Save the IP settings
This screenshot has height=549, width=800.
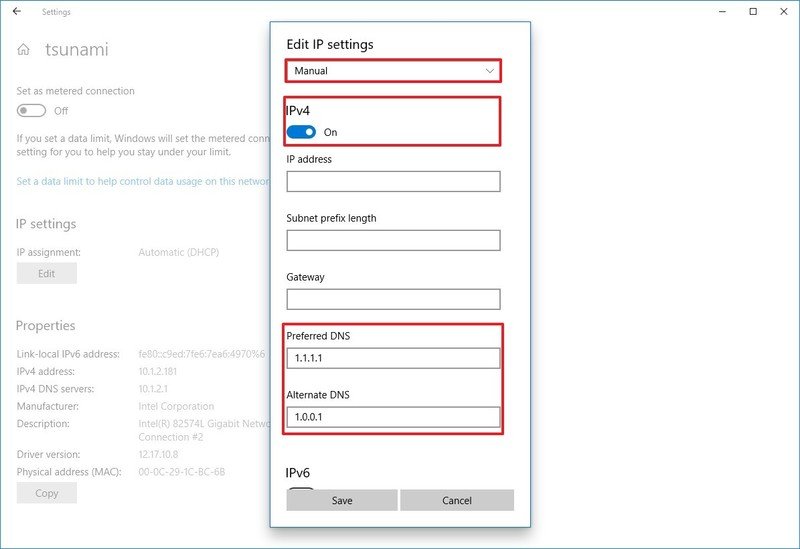(342, 500)
